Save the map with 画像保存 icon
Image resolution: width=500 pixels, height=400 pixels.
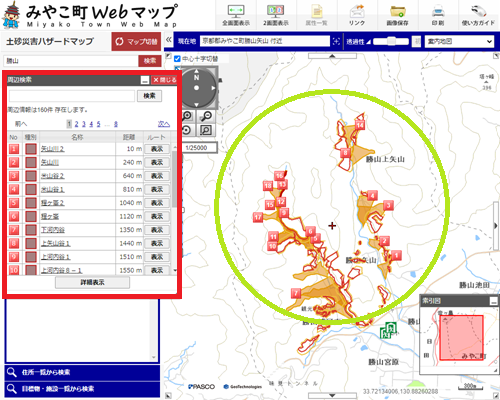click(x=397, y=15)
